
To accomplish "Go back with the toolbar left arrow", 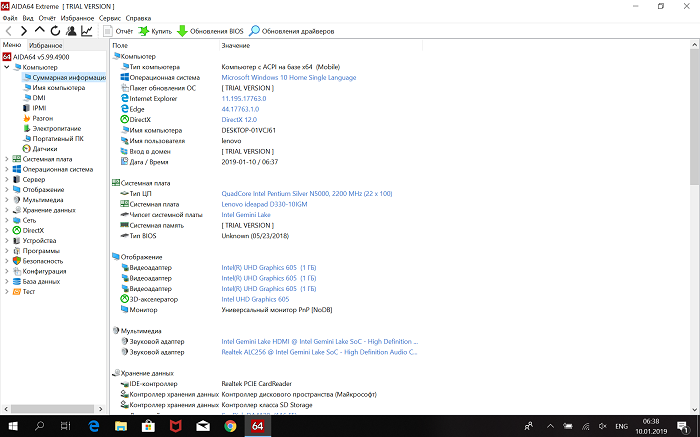I will point(8,31).
